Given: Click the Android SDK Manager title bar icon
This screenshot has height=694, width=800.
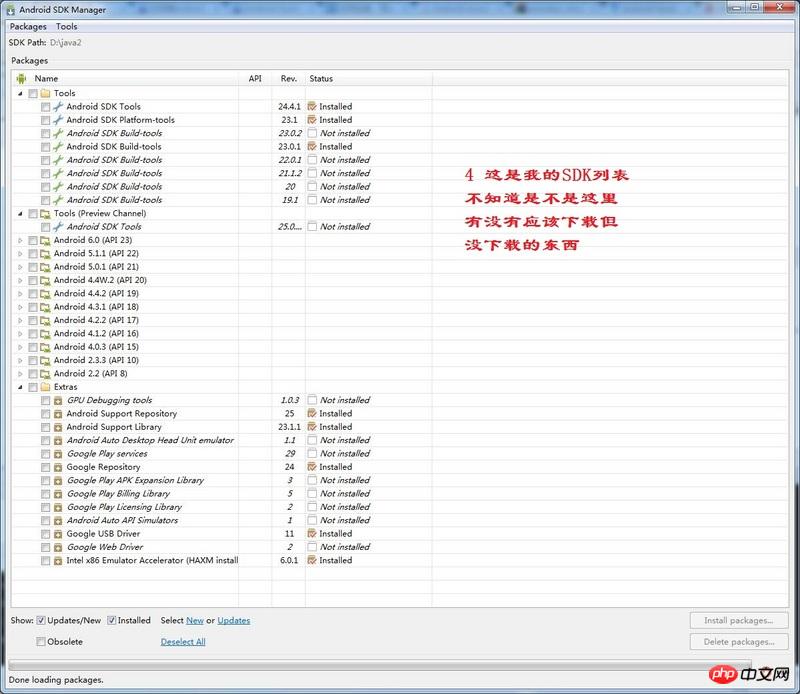Looking at the screenshot, I should [11, 10].
